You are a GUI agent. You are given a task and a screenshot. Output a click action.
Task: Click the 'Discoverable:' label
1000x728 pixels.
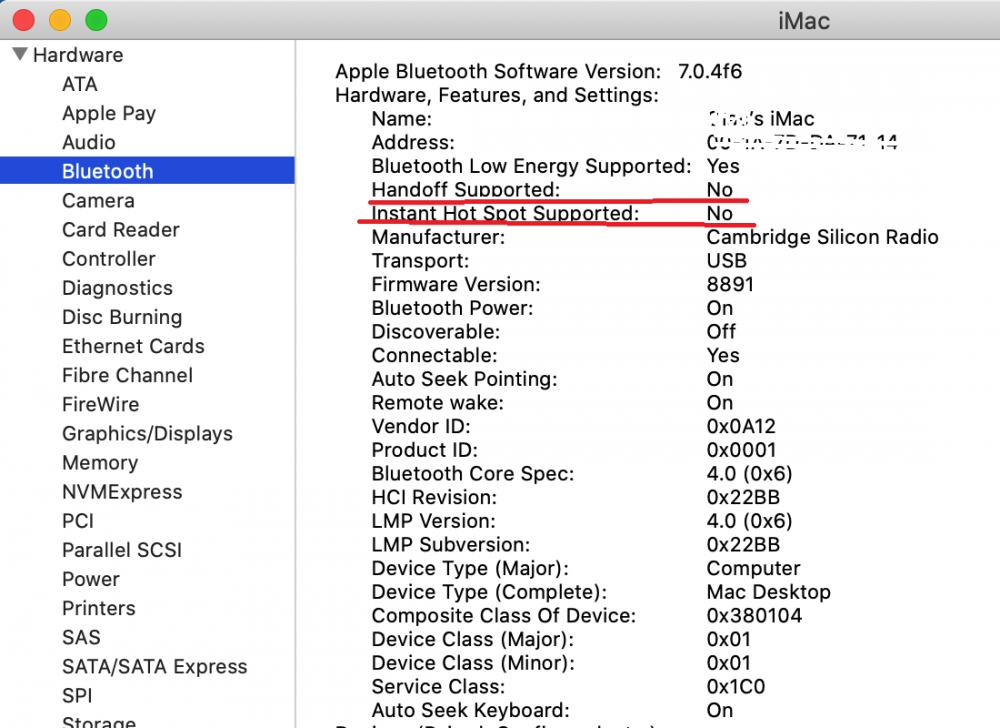click(436, 331)
